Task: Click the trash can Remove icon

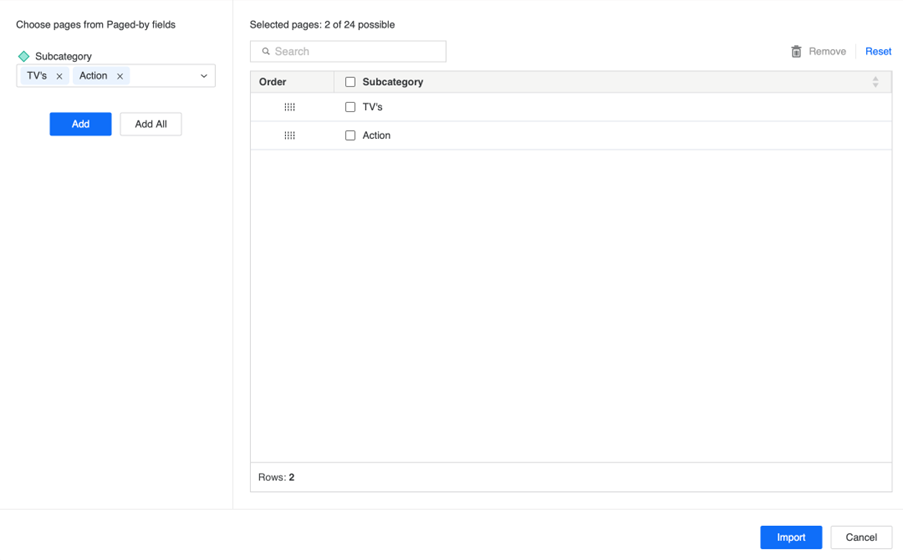Action: point(796,51)
